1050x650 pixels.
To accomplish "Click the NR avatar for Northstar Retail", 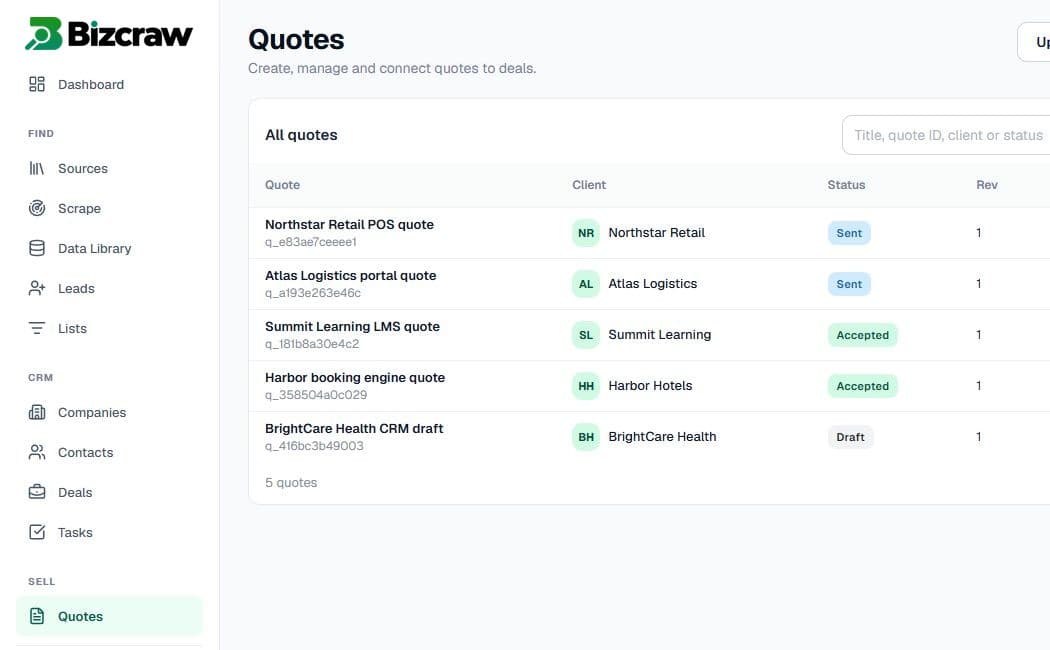I will click(x=586, y=233).
